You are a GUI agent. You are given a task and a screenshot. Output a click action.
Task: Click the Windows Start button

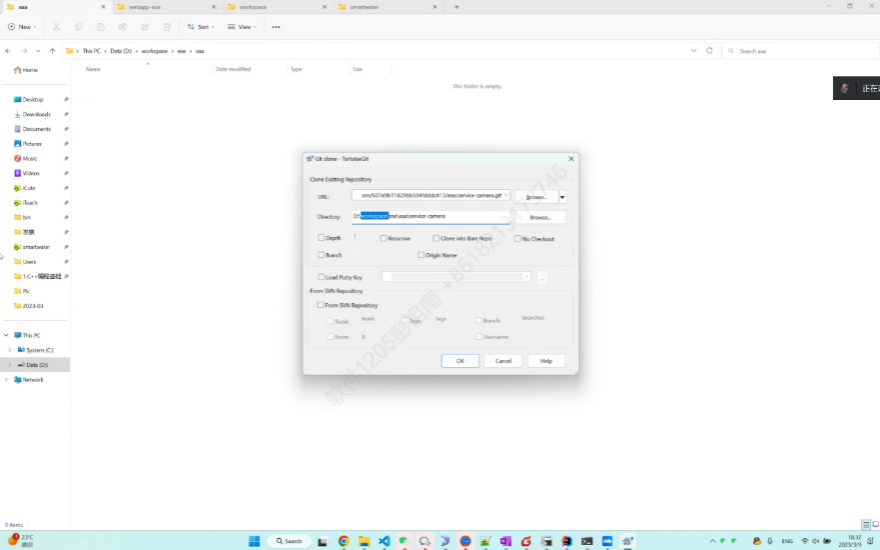tap(254, 541)
